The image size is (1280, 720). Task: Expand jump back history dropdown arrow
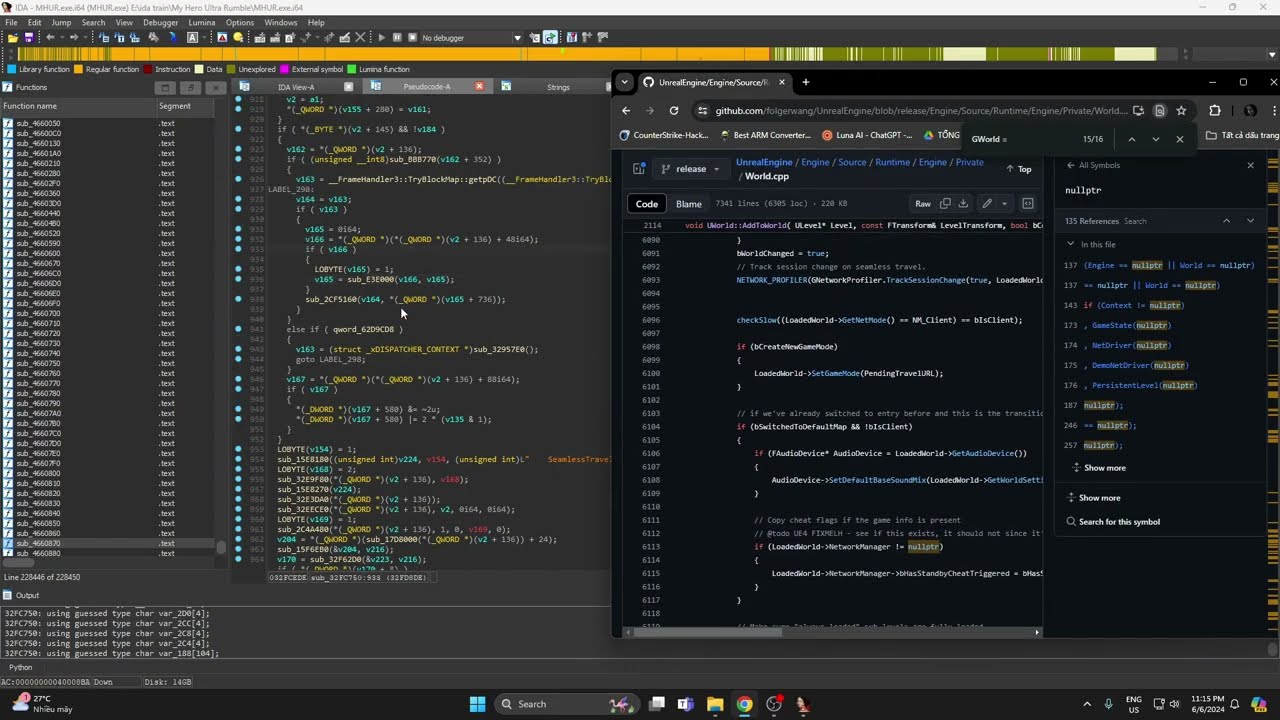pyautogui.click(x=62, y=37)
